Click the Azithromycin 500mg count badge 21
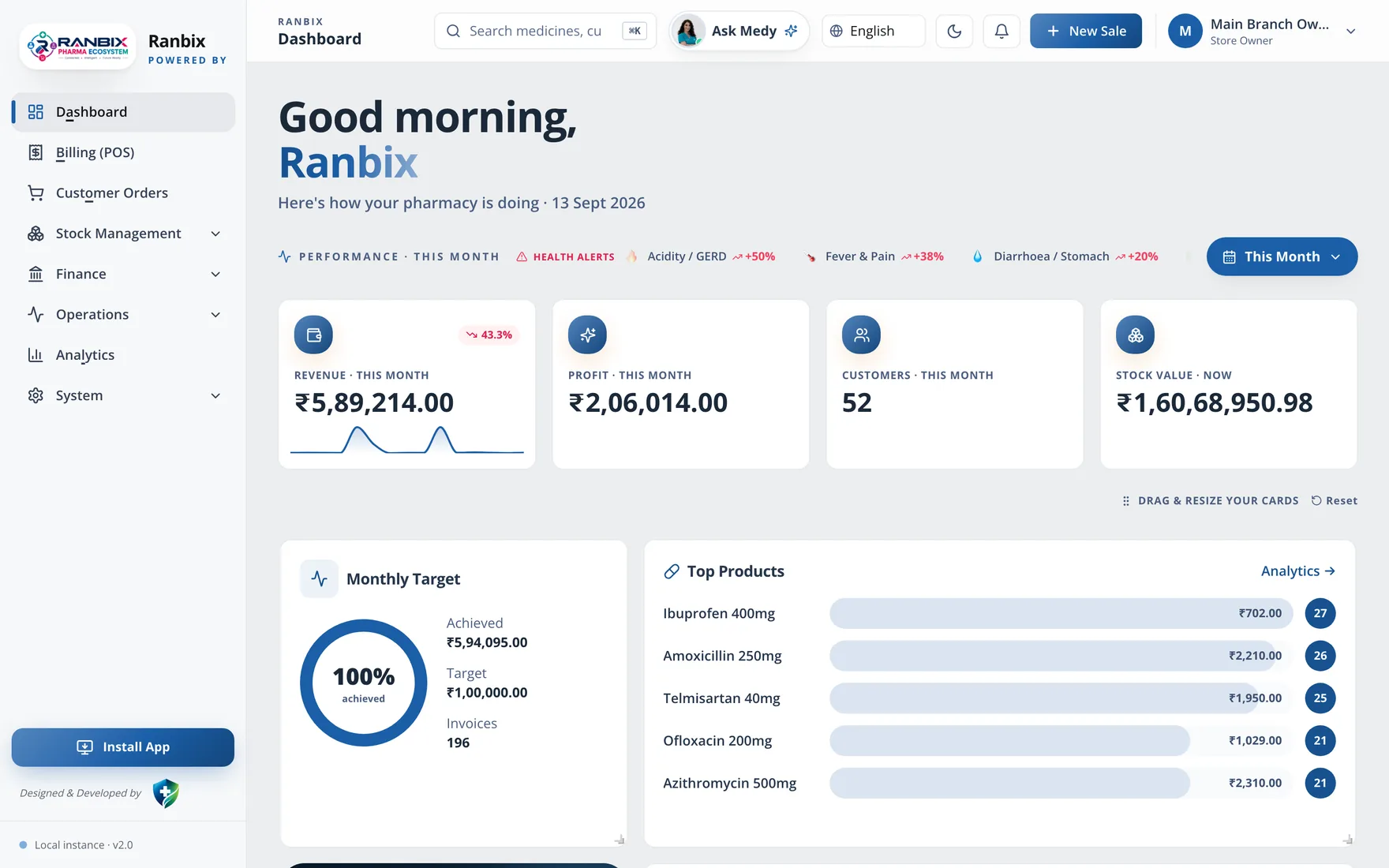The width and height of the screenshot is (1389, 868). point(1320,783)
